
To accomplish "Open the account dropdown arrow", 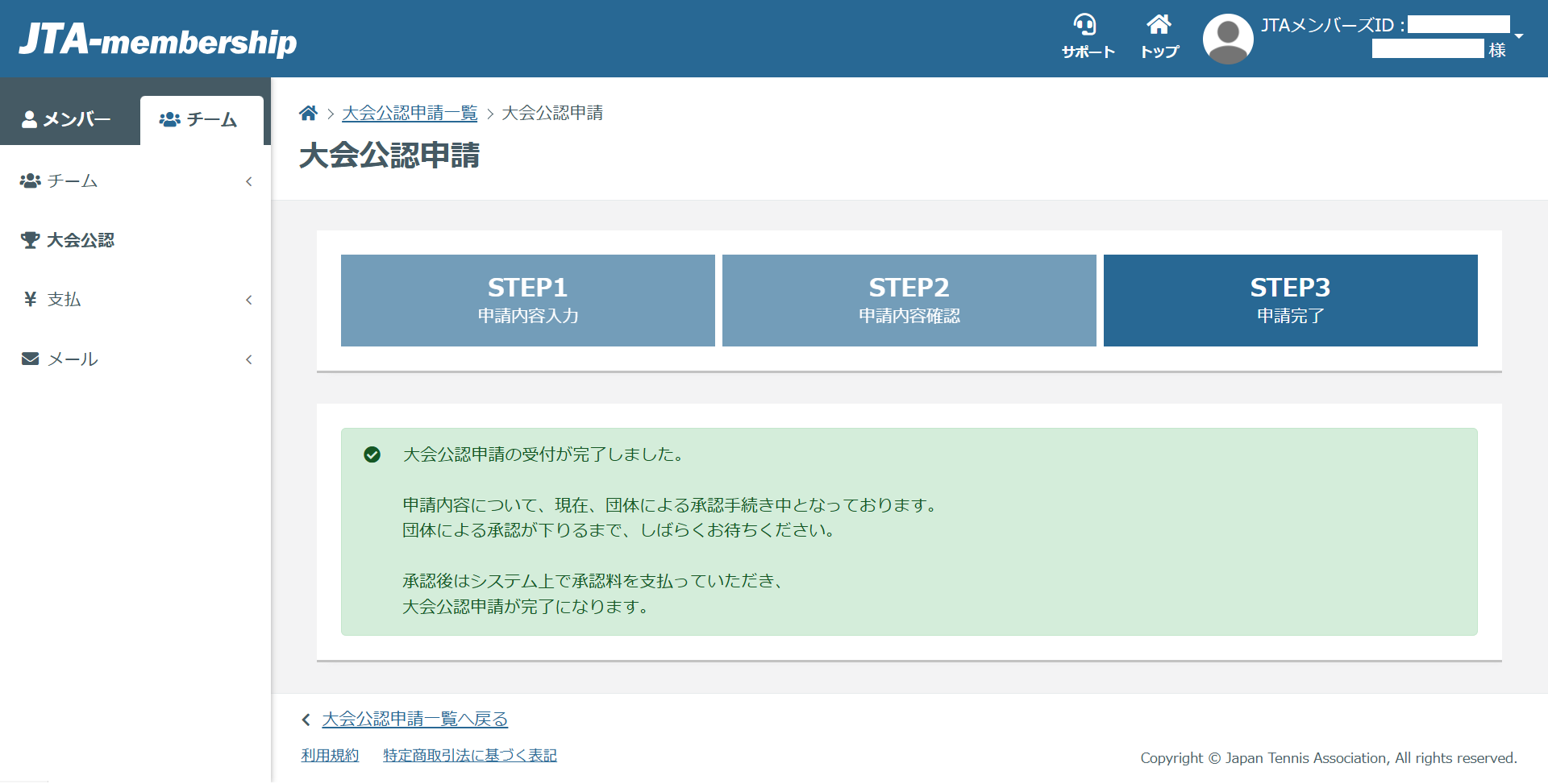I will (1519, 36).
